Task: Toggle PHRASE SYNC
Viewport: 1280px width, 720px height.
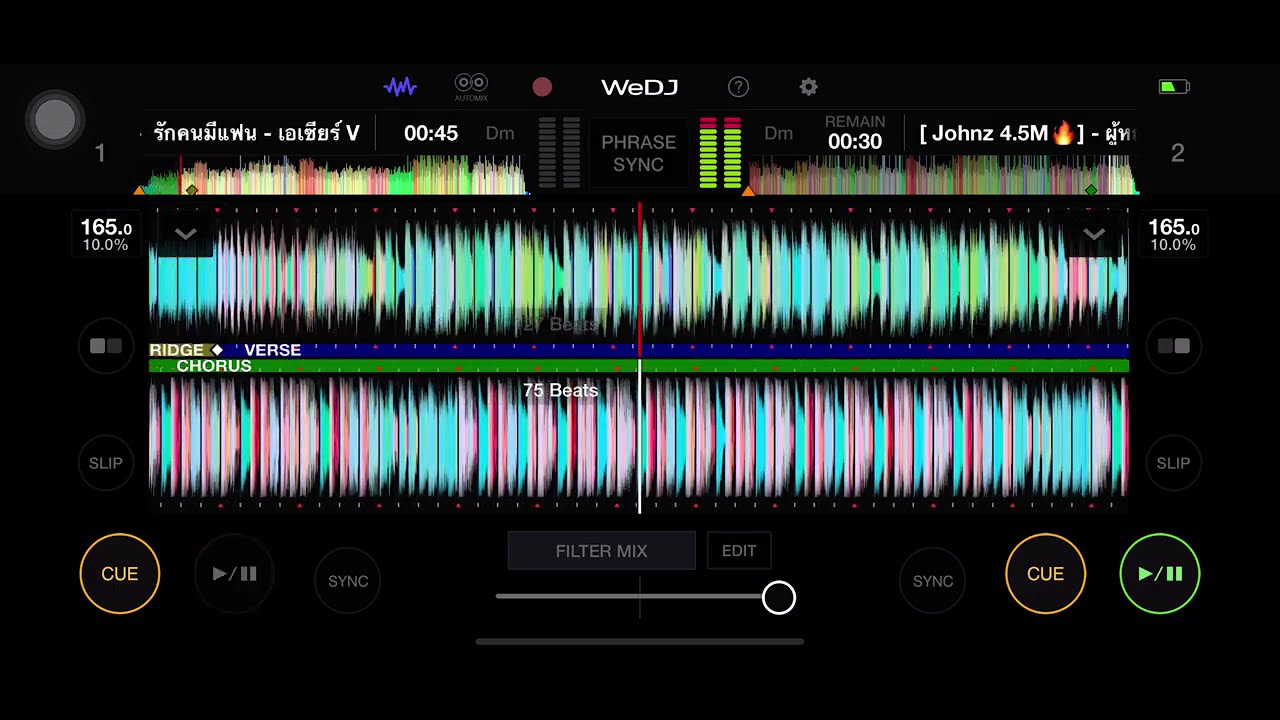Action: tap(639, 153)
